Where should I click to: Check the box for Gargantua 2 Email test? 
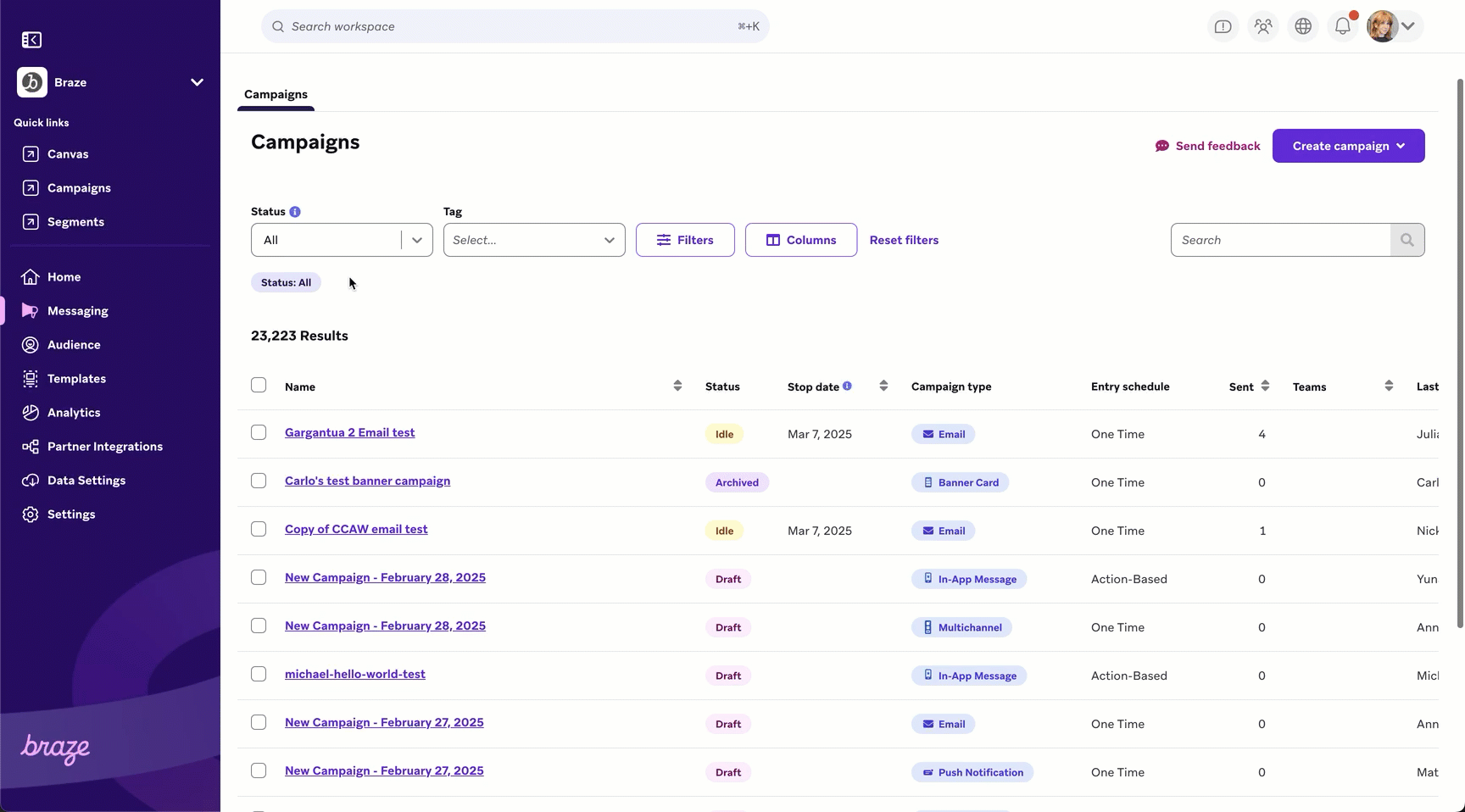(259, 432)
